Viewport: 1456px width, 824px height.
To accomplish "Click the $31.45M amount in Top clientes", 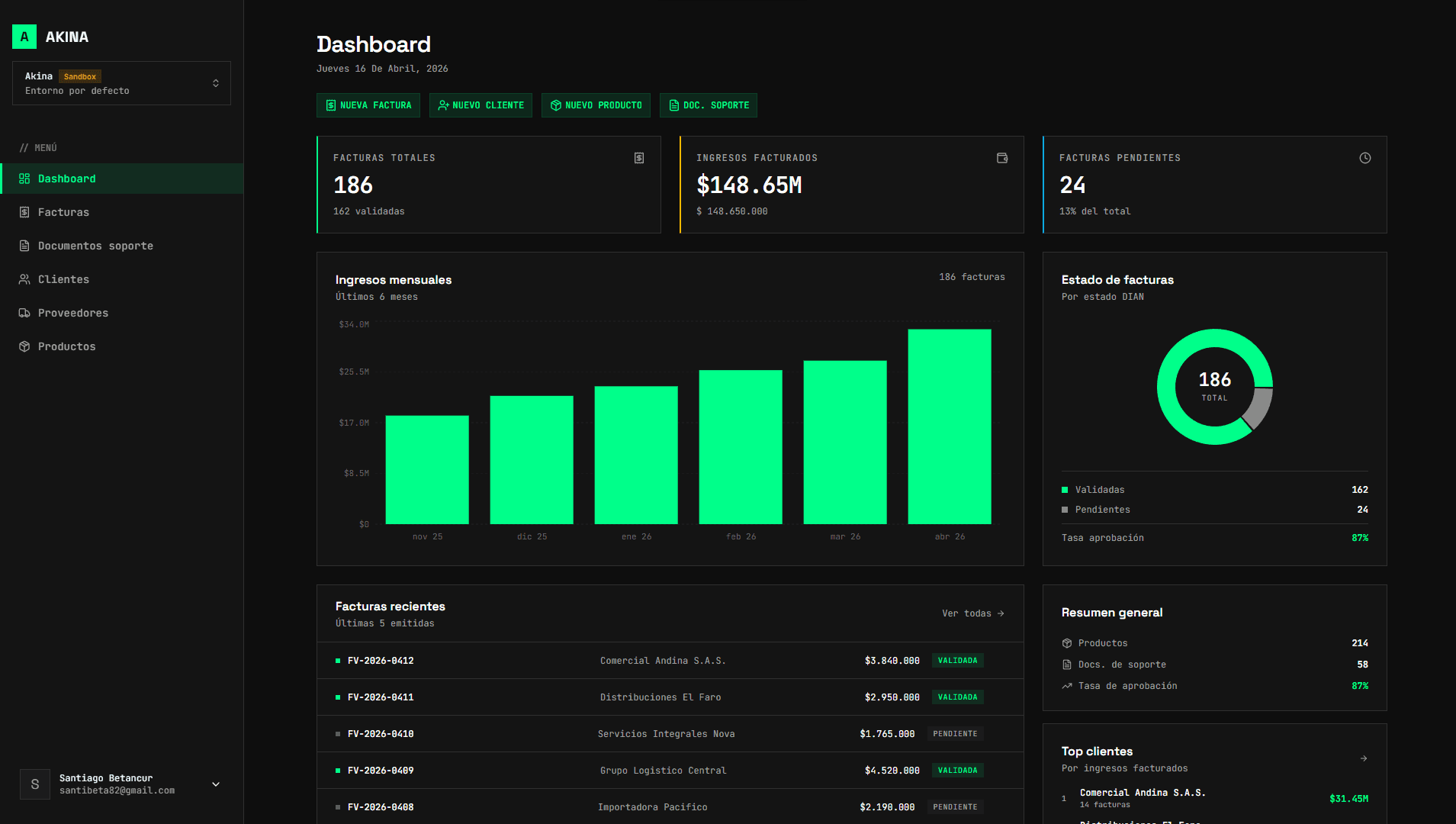I will click(1348, 799).
